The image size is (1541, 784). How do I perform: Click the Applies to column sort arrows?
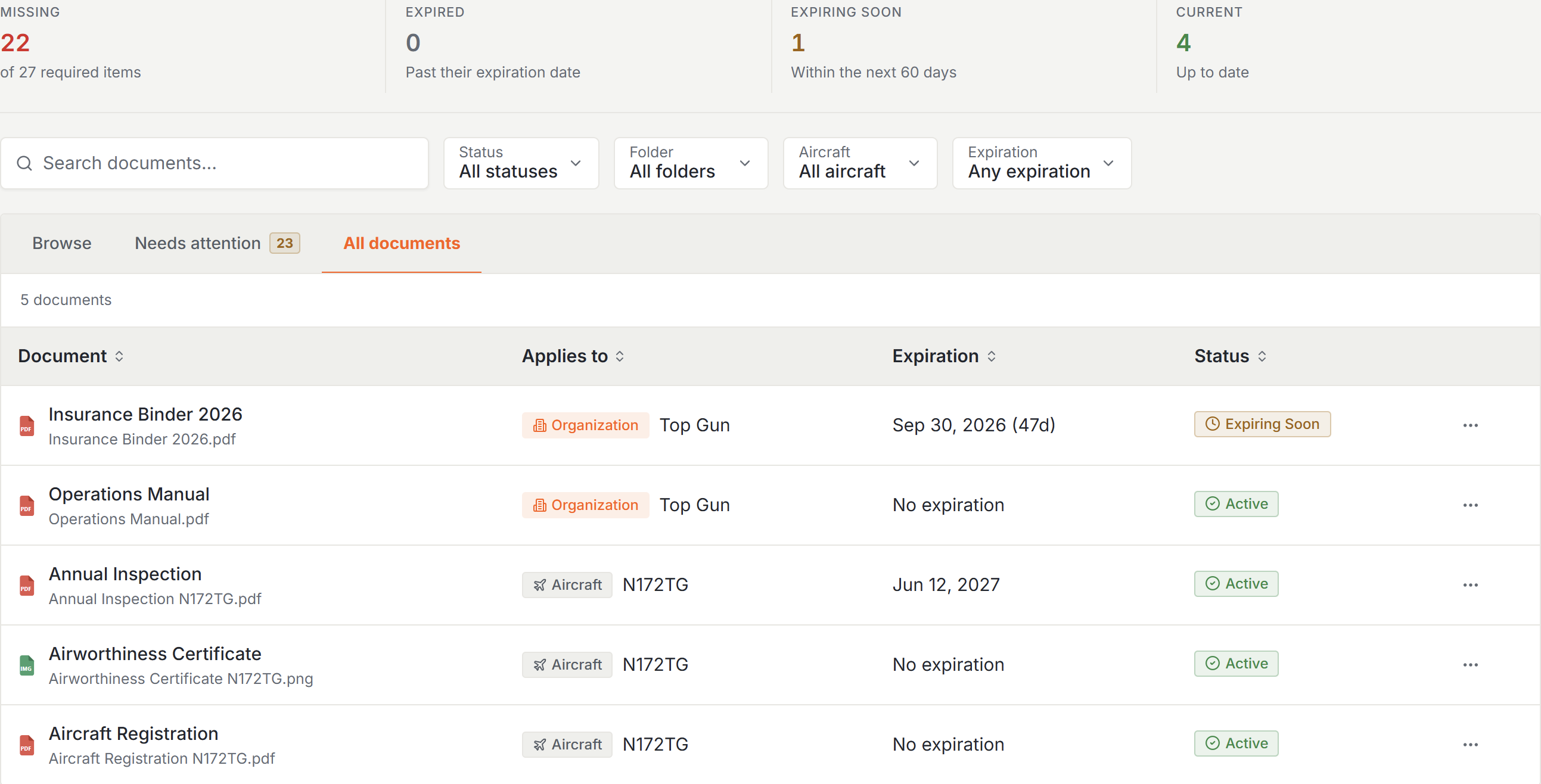[x=620, y=356]
